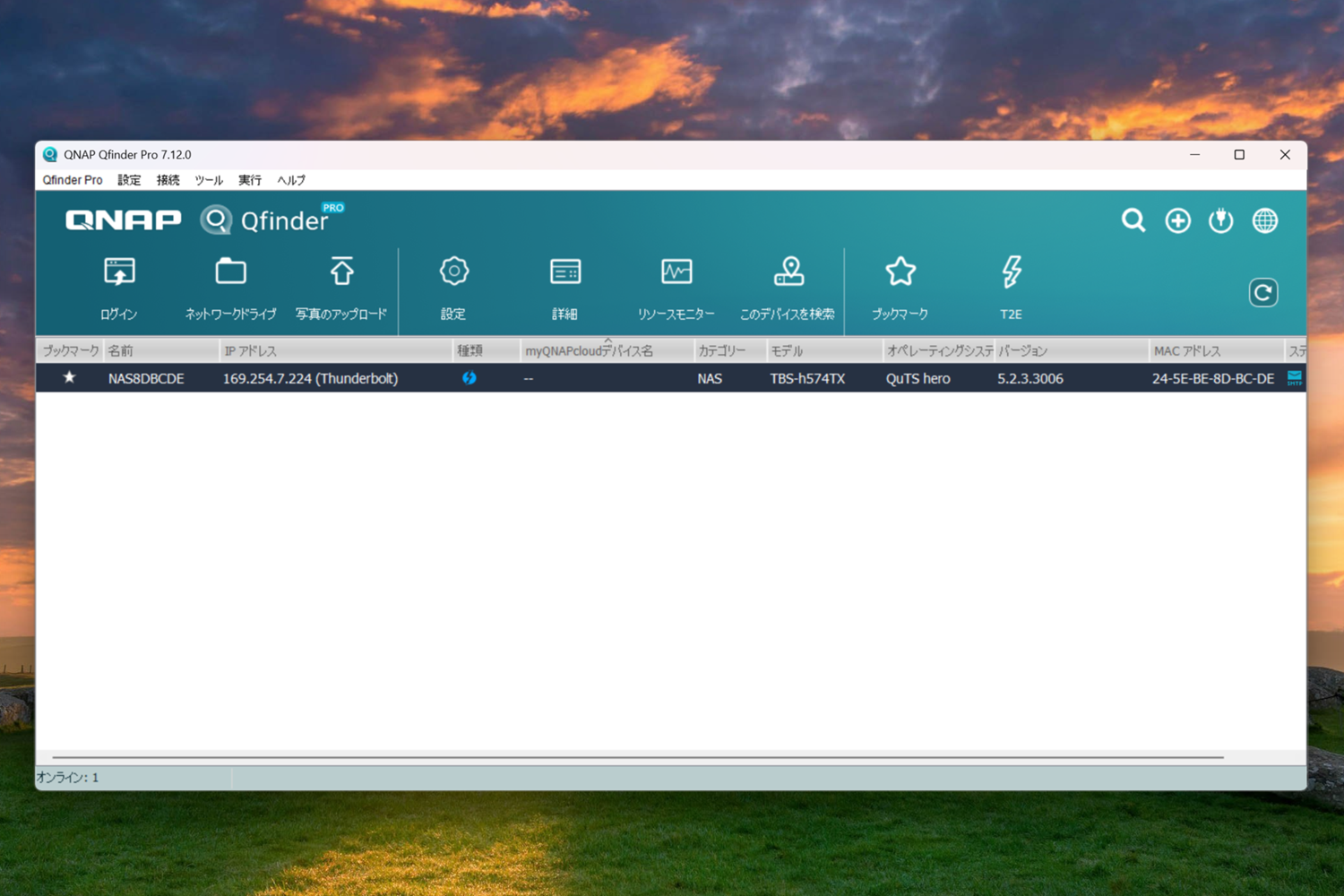Viewport: 1344px width, 896px height.
Task: Sort by MAC アドレス column header
Action: pyautogui.click(x=1217, y=350)
